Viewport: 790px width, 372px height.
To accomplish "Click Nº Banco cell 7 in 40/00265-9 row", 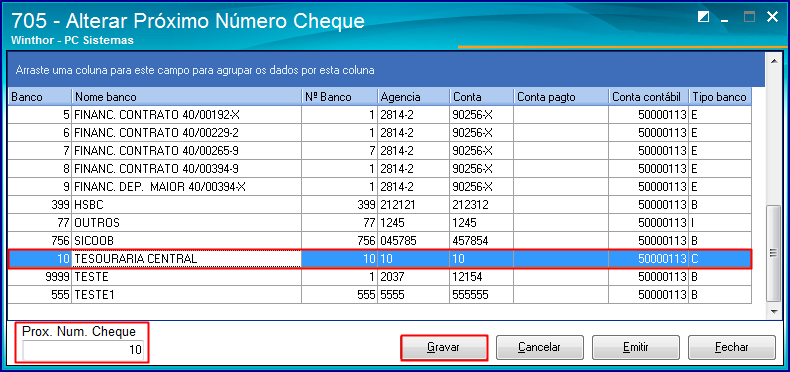I will click(340, 151).
